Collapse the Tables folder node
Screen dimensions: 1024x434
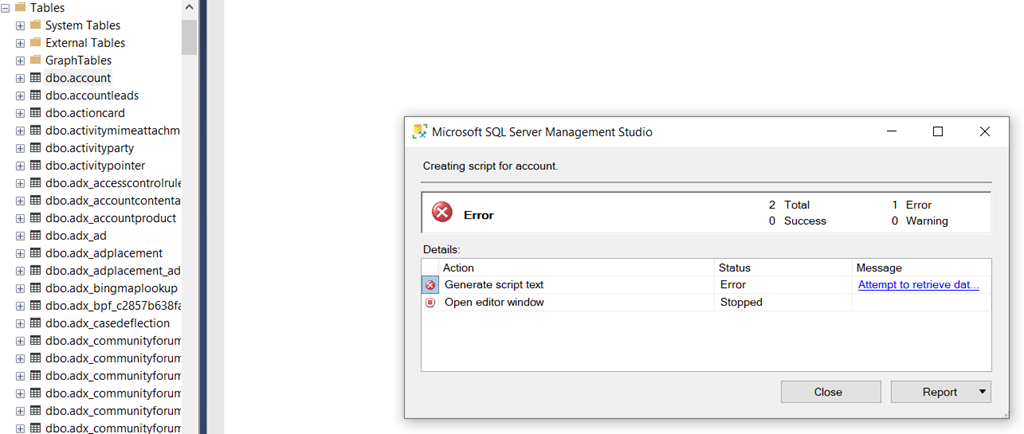(x=5, y=8)
